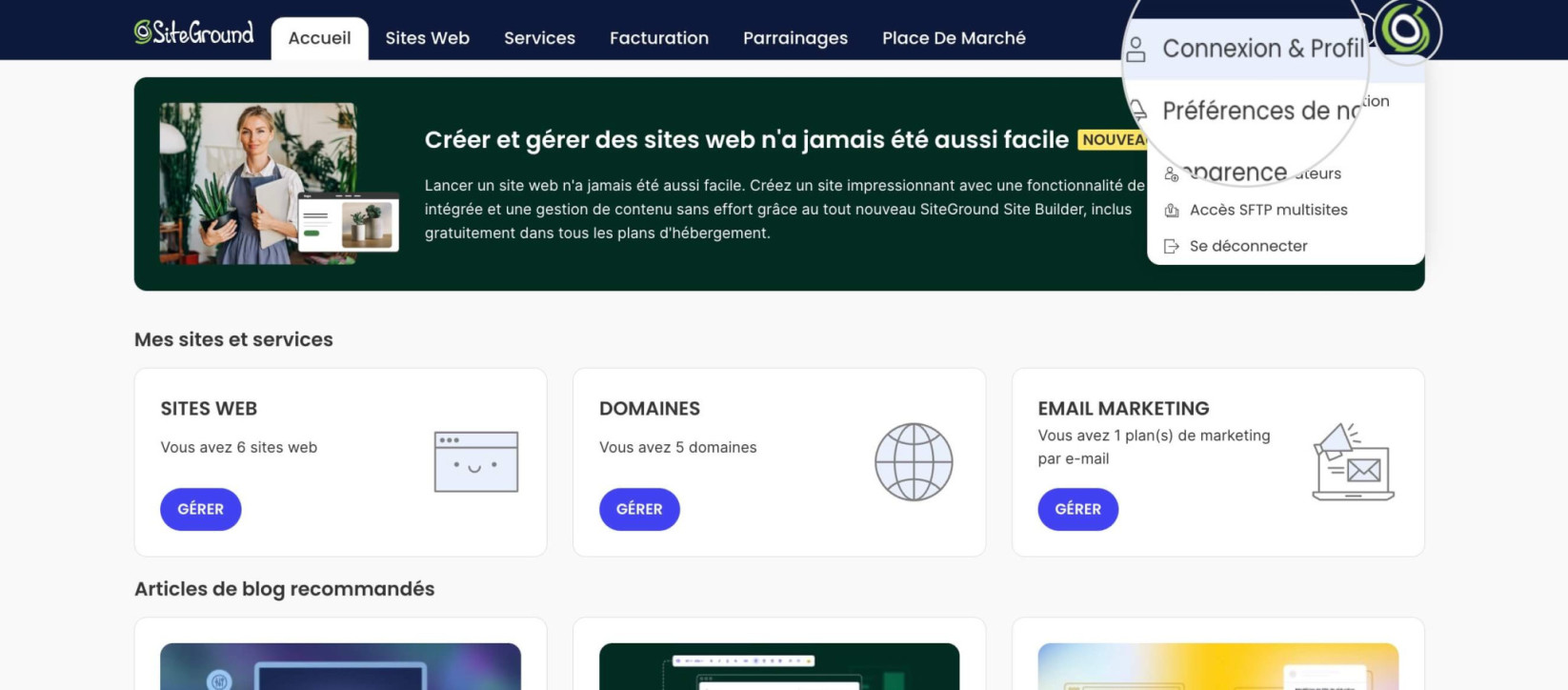This screenshot has width=1568, height=690.
Task: Click GÉRER under Domaines
Action: pyautogui.click(x=639, y=509)
